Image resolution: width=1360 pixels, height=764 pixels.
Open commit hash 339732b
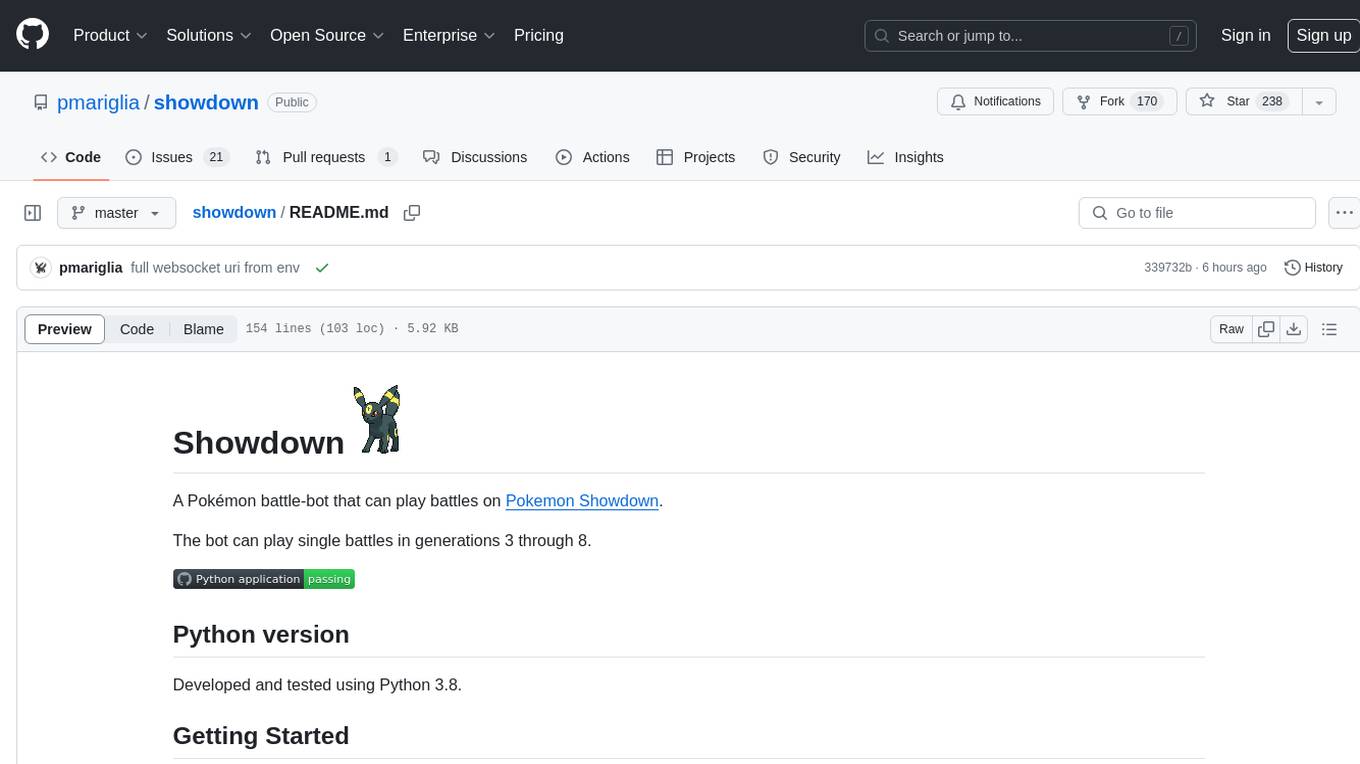(x=1168, y=268)
